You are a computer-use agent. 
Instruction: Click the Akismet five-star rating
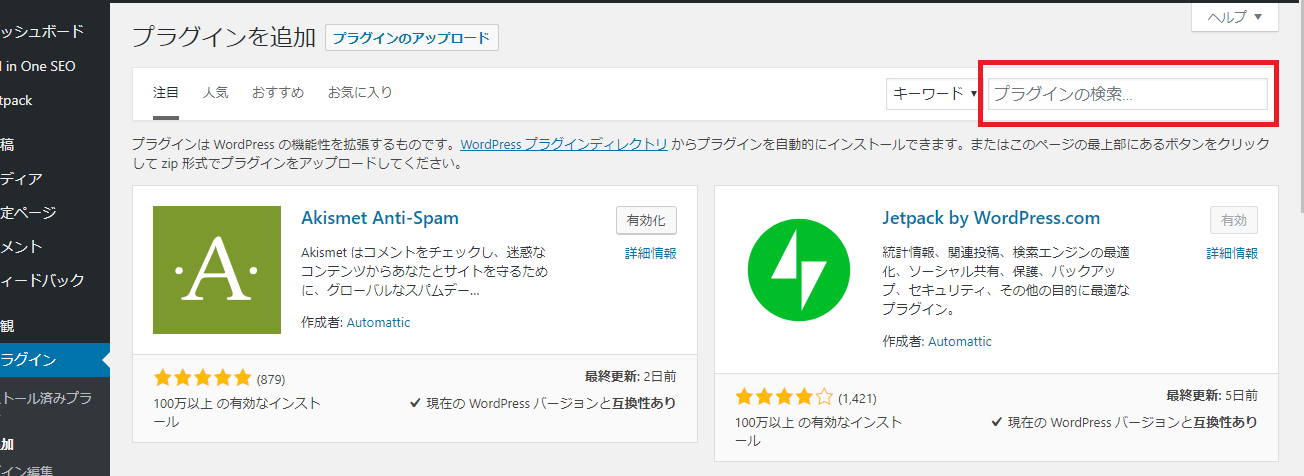(203, 379)
